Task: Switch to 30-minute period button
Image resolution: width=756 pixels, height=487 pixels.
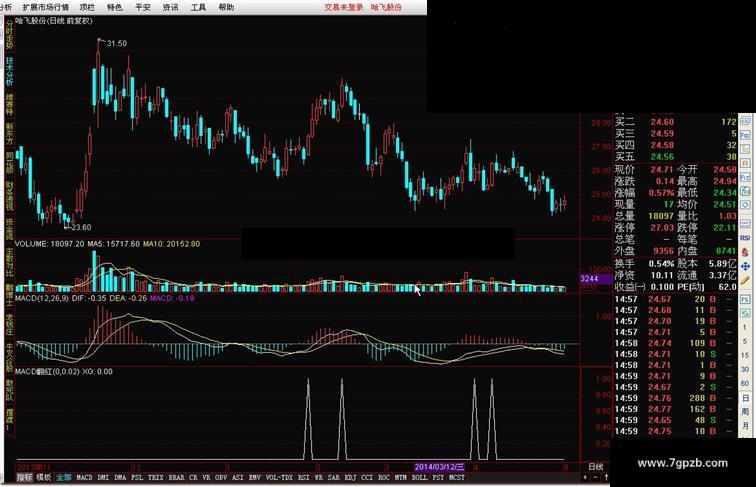Action: 745,369
